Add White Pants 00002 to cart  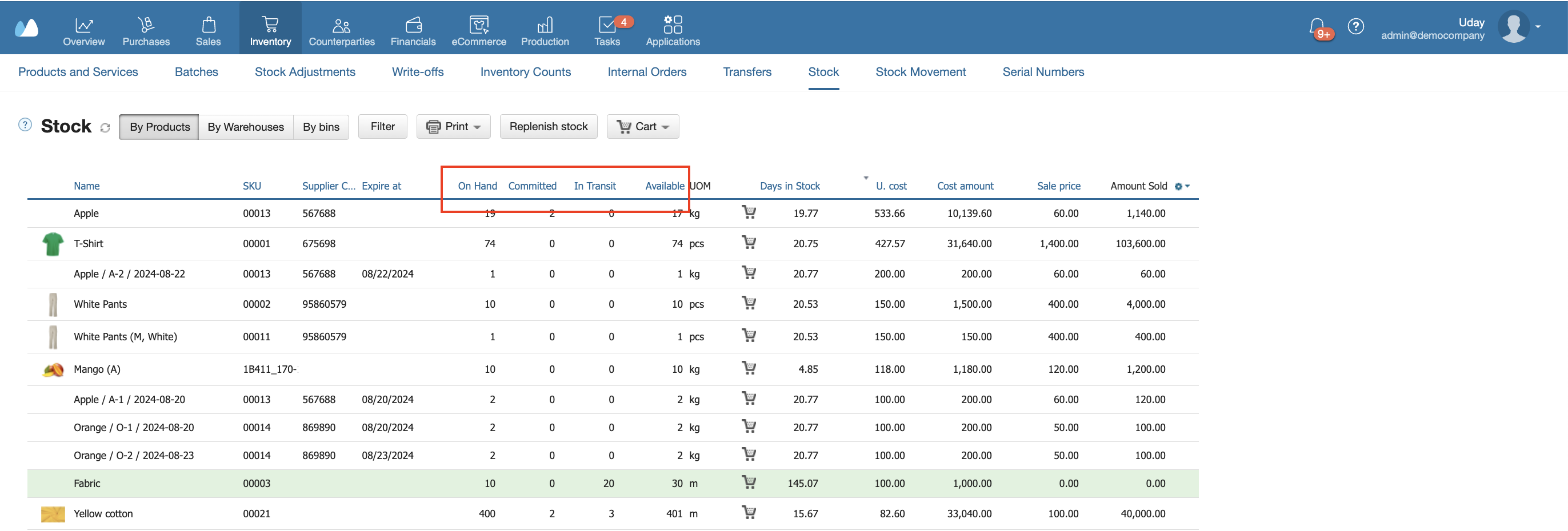pos(749,303)
